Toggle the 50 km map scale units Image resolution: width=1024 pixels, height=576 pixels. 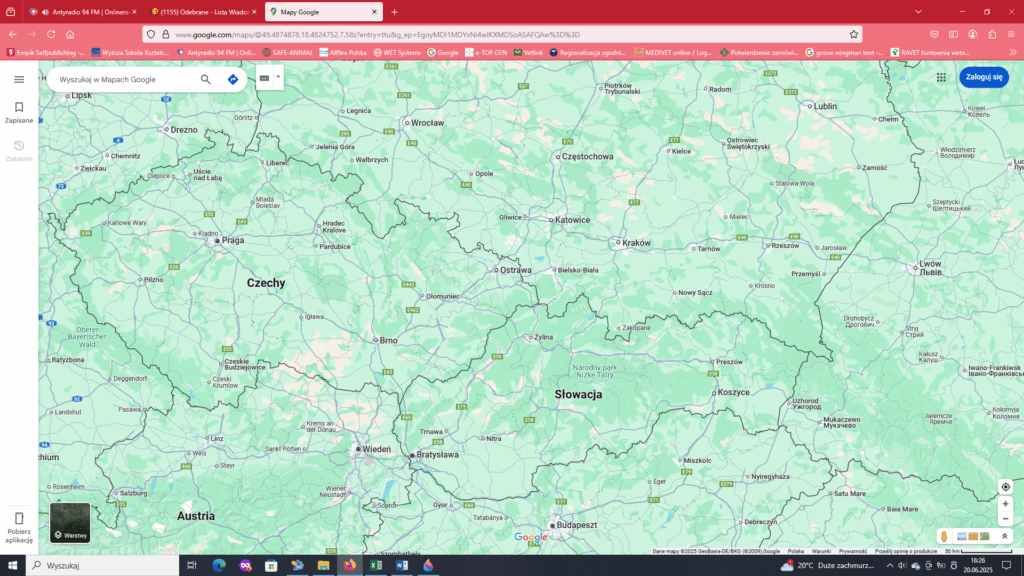tap(978, 551)
